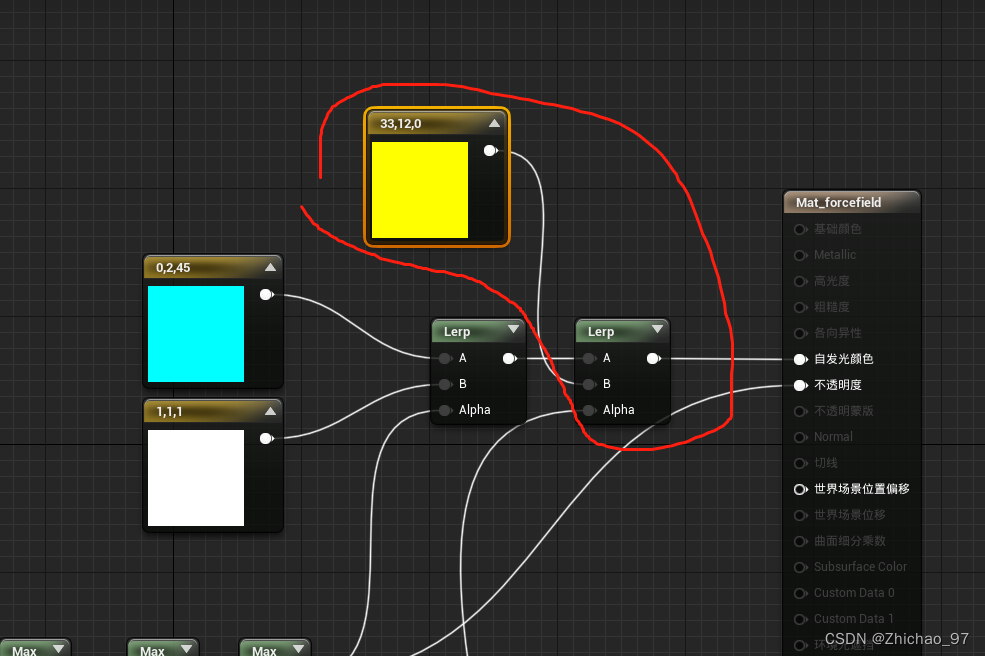Click the Normal input pin
The width and height of the screenshot is (985, 656).
pos(800,437)
